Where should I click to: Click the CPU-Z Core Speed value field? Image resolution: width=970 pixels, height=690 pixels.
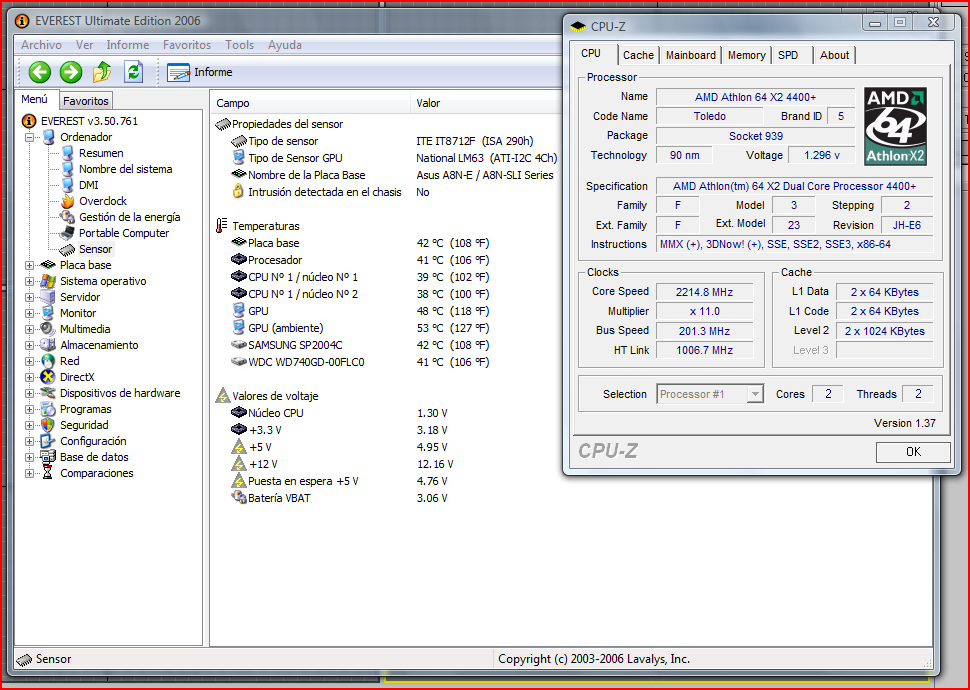[705, 292]
